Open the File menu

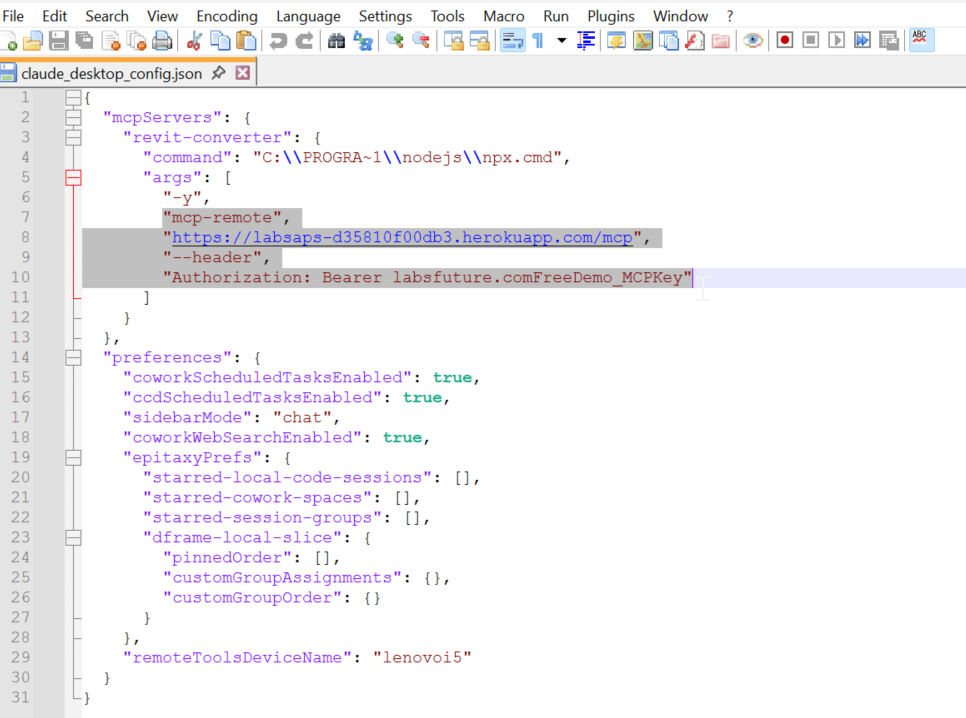[13, 16]
